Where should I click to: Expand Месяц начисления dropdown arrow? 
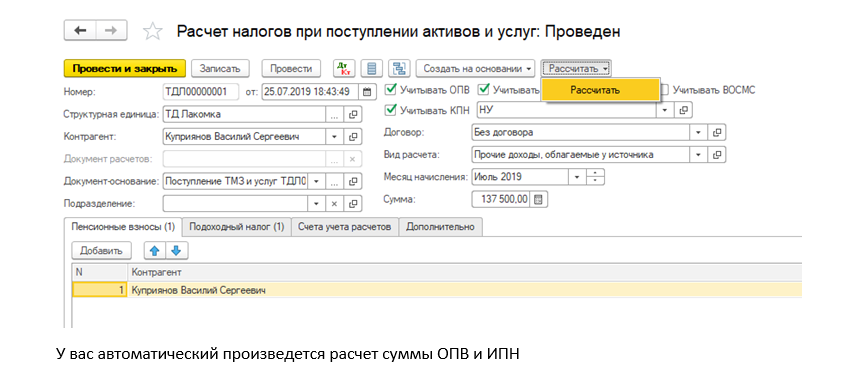click(x=577, y=177)
